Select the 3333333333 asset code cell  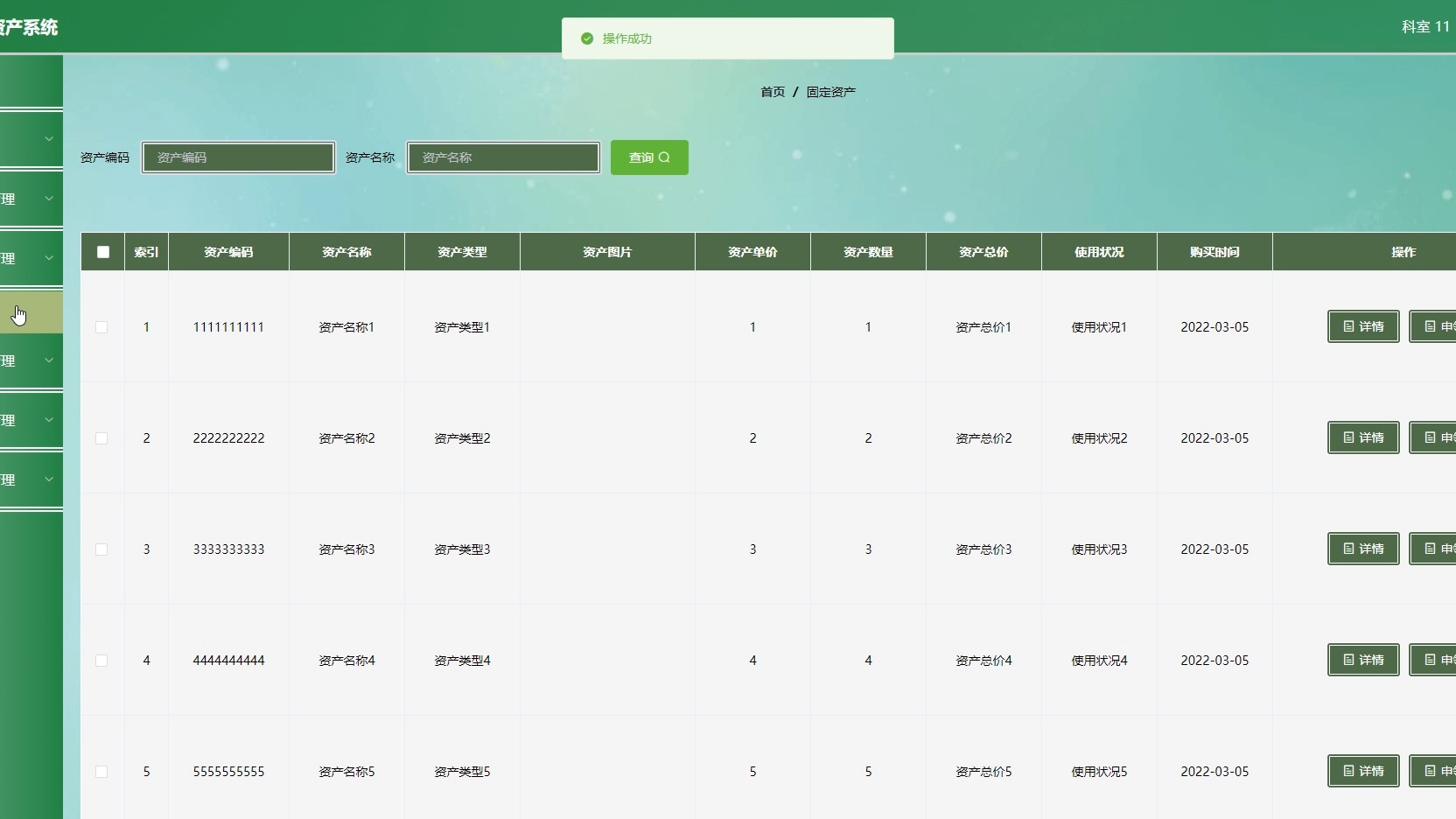pos(228,549)
